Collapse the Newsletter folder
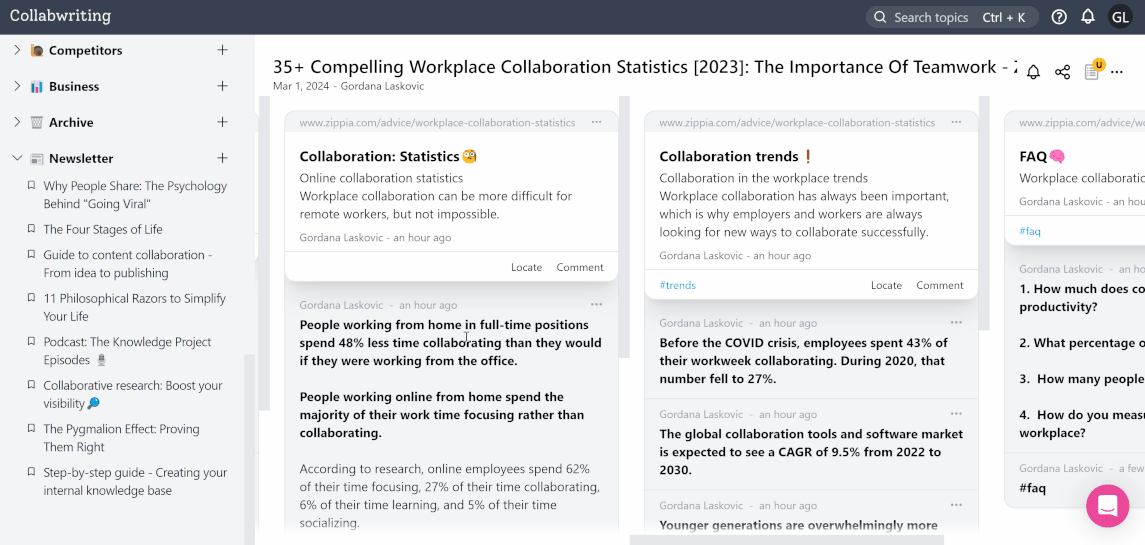 pyautogui.click(x=17, y=158)
